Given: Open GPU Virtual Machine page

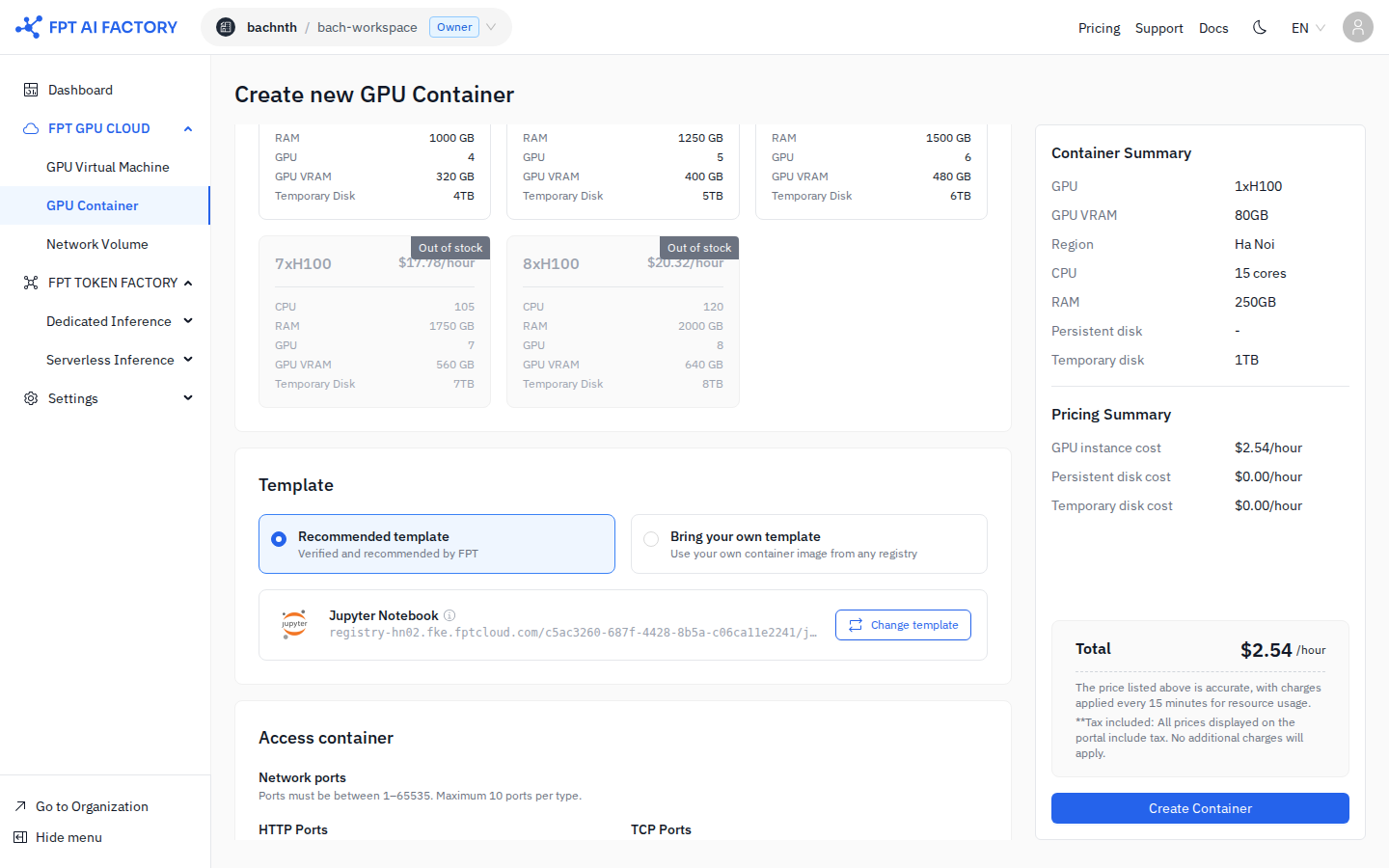Looking at the screenshot, I should 105,167.
